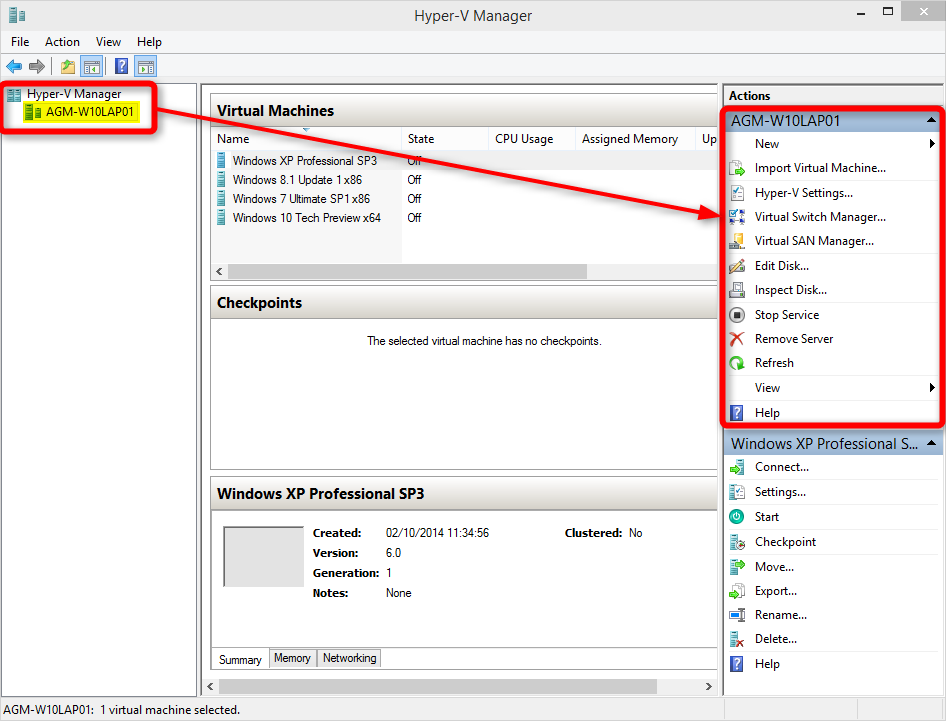Click the Inspect Disk icon

coord(737,290)
